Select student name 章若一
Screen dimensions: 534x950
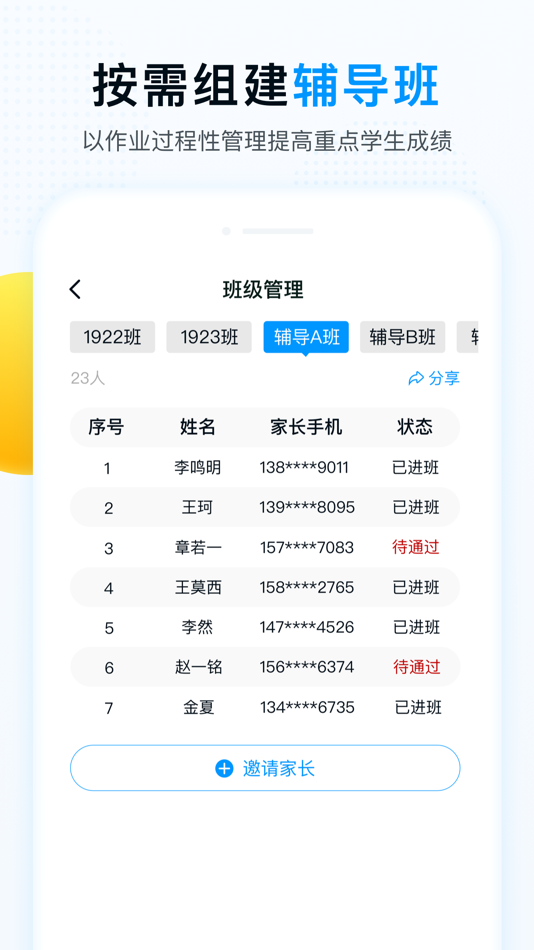click(198, 548)
